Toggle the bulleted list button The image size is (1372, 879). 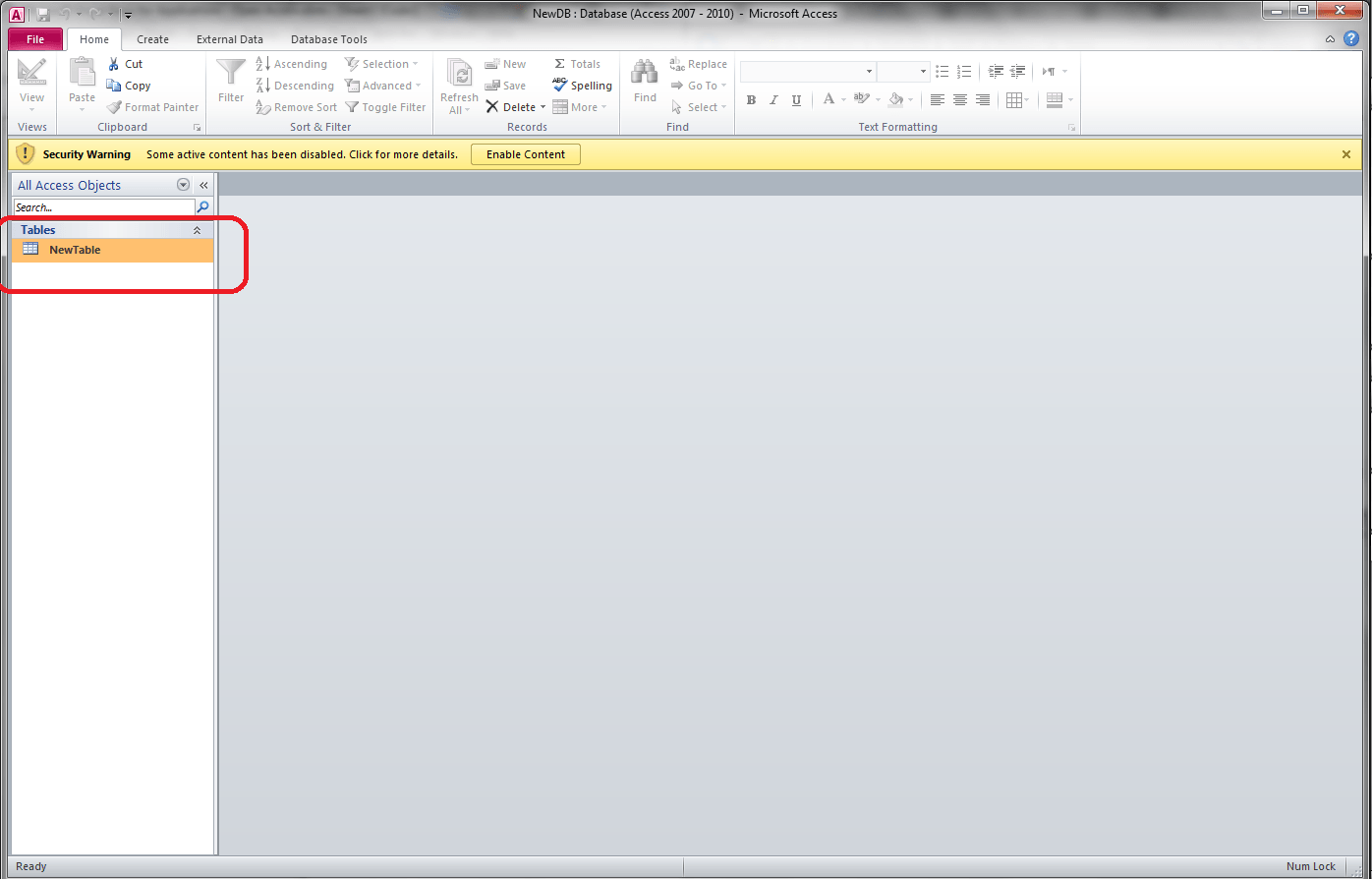pyautogui.click(x=943, y=72)
